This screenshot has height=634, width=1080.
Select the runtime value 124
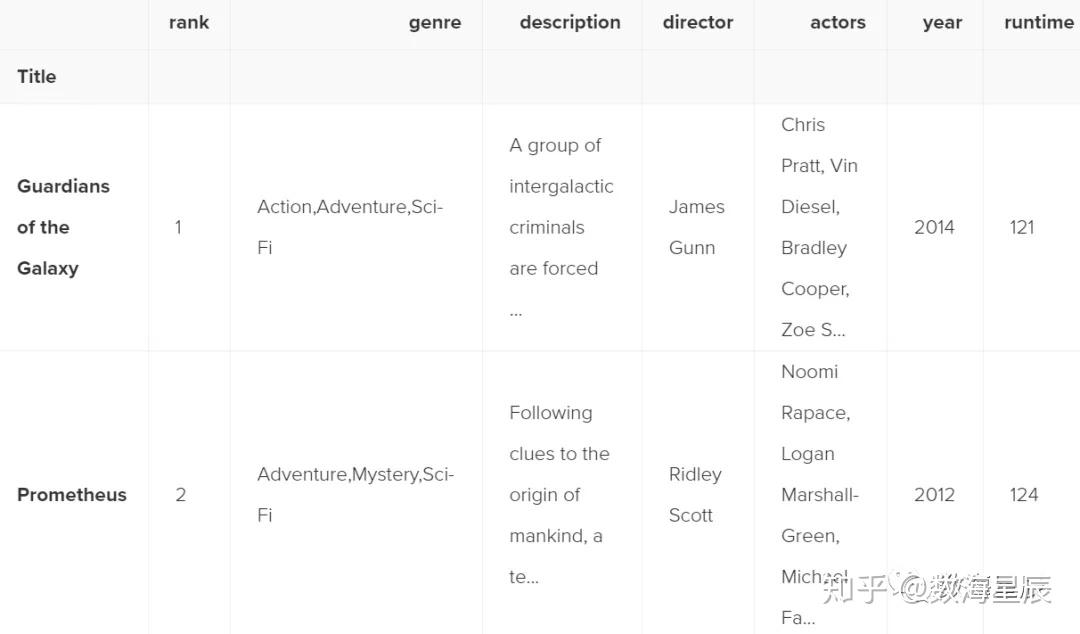1024,495
